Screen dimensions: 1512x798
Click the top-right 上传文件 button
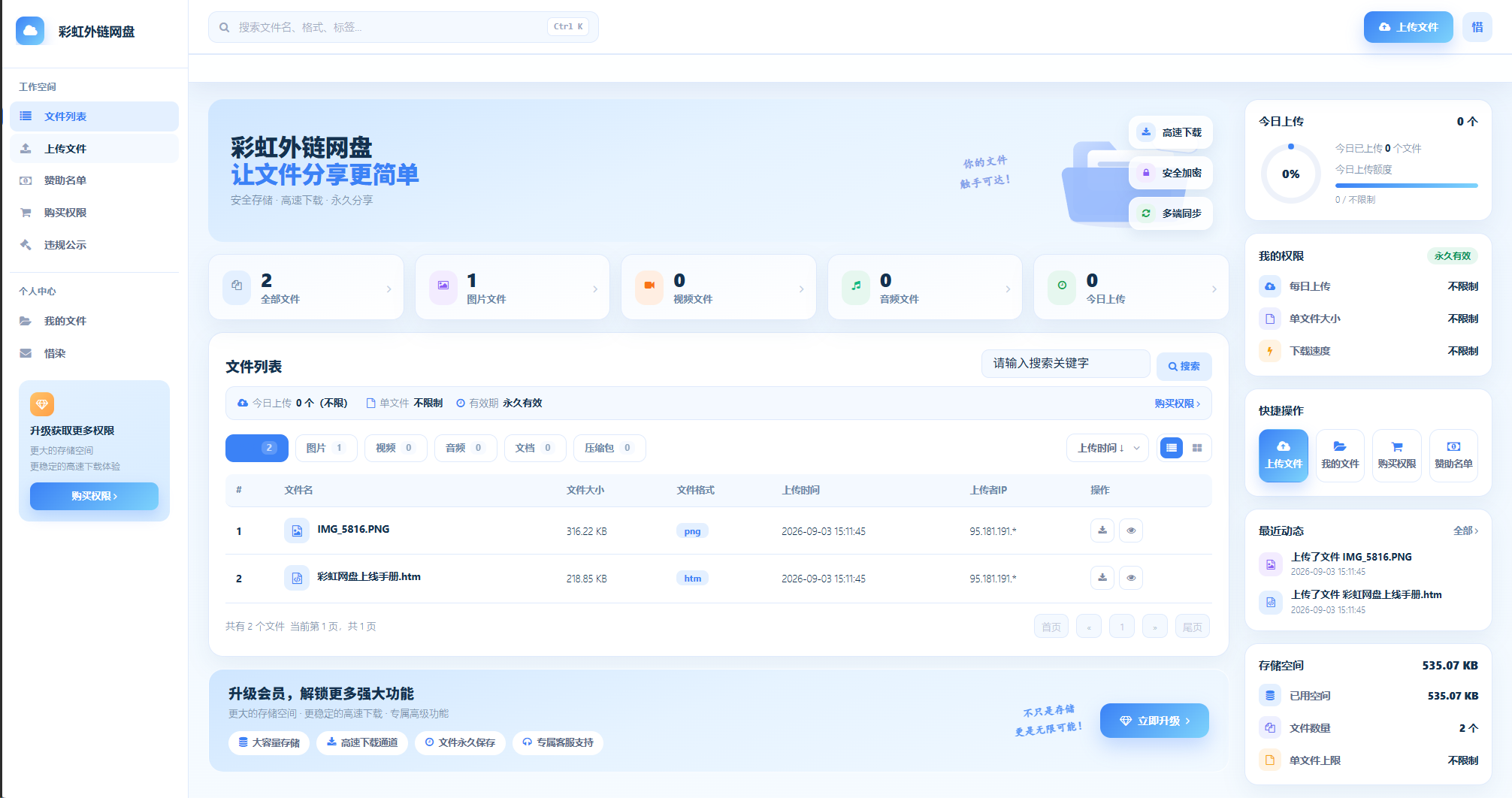tap(1408, 27)
